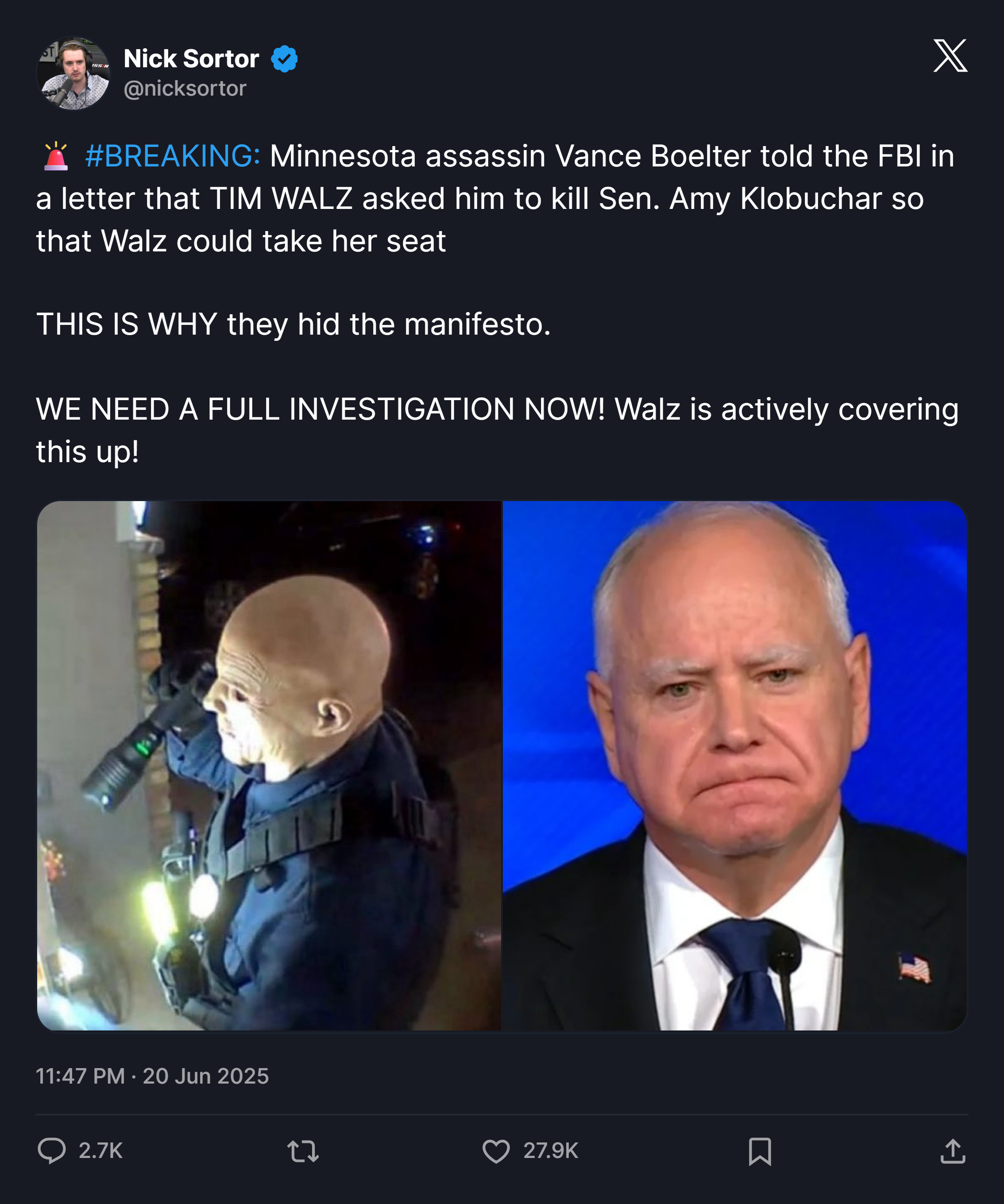Click the reply speech bubble icon
Image resolution: width=1004 pixels, height=1204 pixels.
(x=52, y=1151)
